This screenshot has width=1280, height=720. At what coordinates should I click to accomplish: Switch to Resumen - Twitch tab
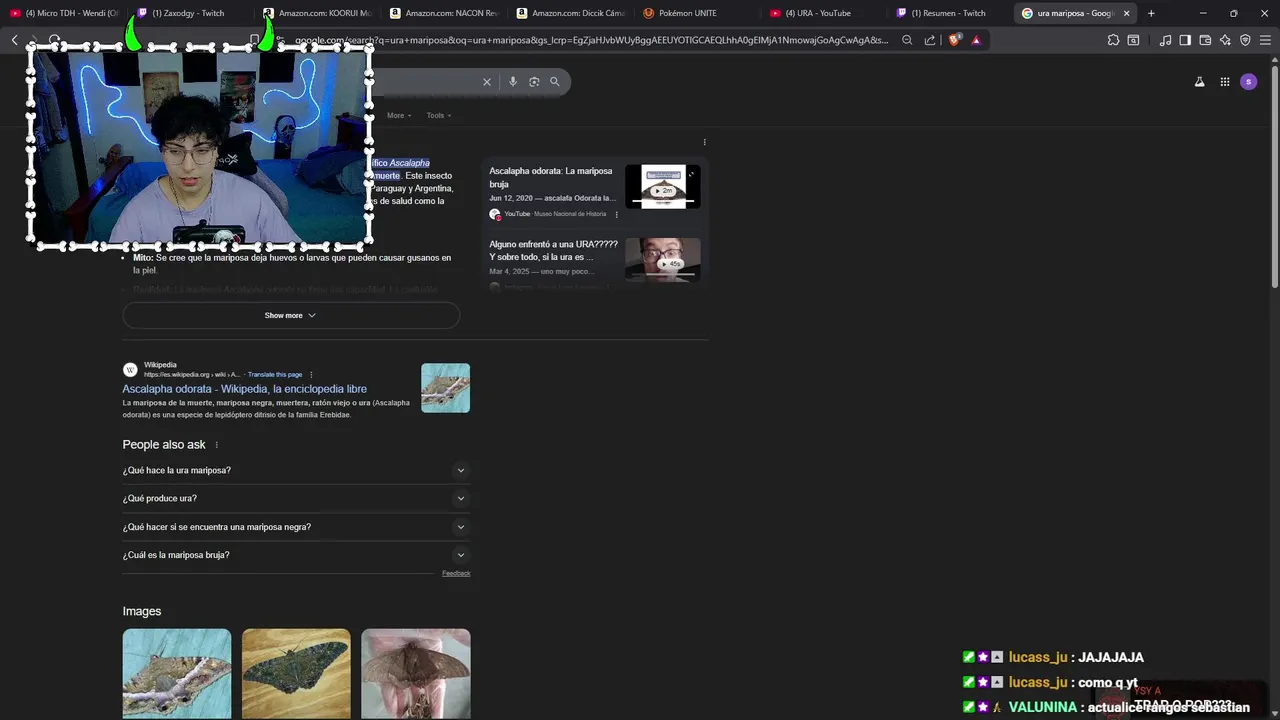[x=952, y=13]
